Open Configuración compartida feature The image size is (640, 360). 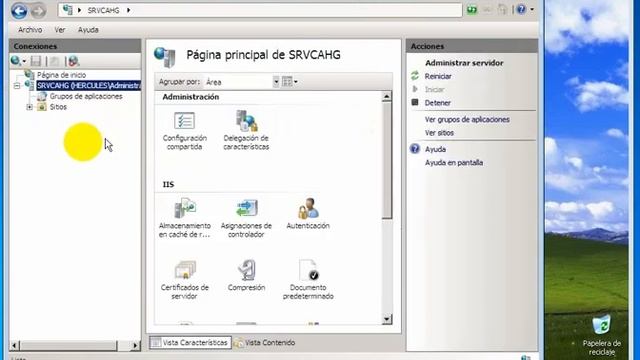click(184, 131)
